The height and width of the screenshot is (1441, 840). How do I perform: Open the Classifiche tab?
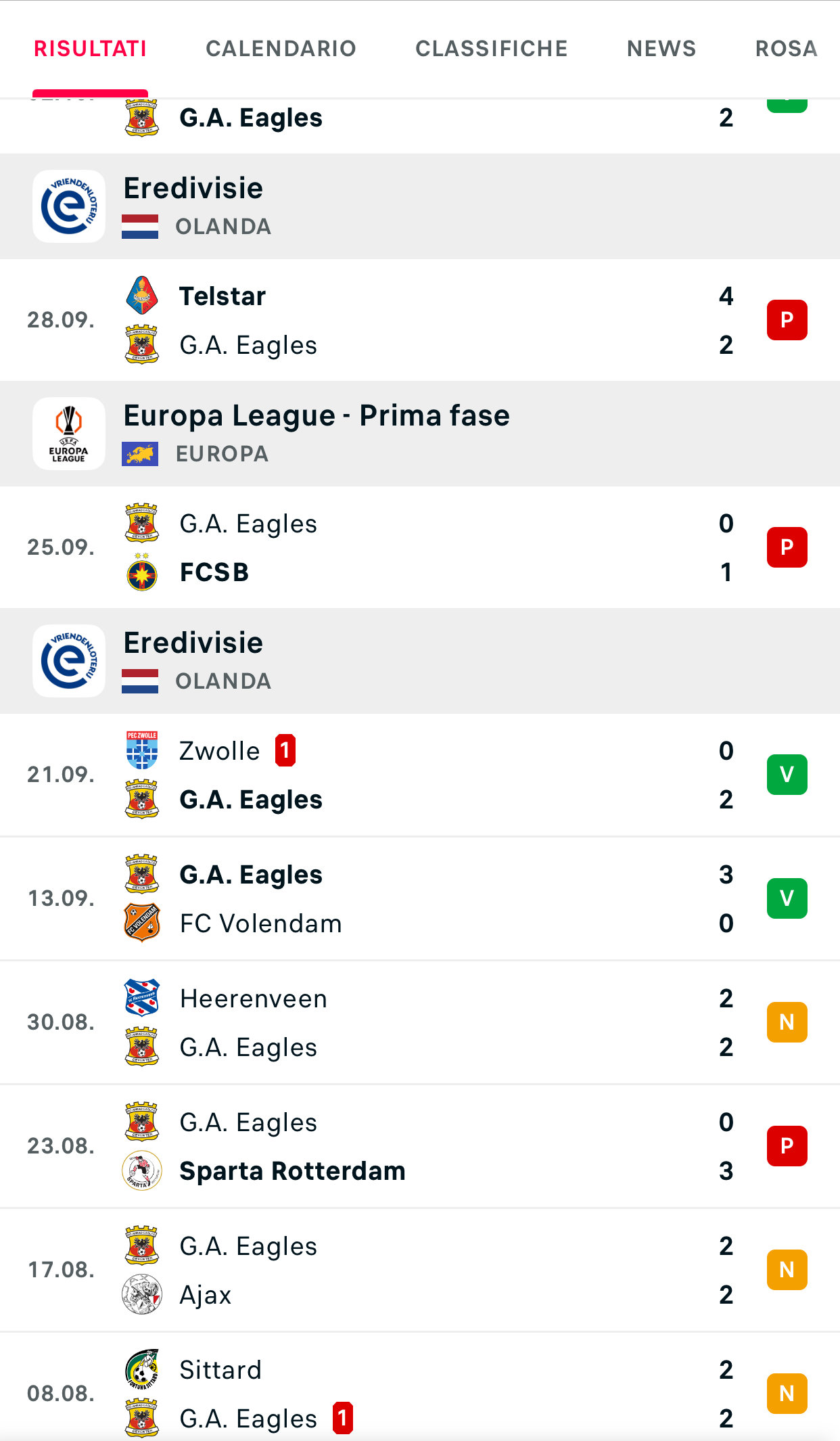(492, 49)
